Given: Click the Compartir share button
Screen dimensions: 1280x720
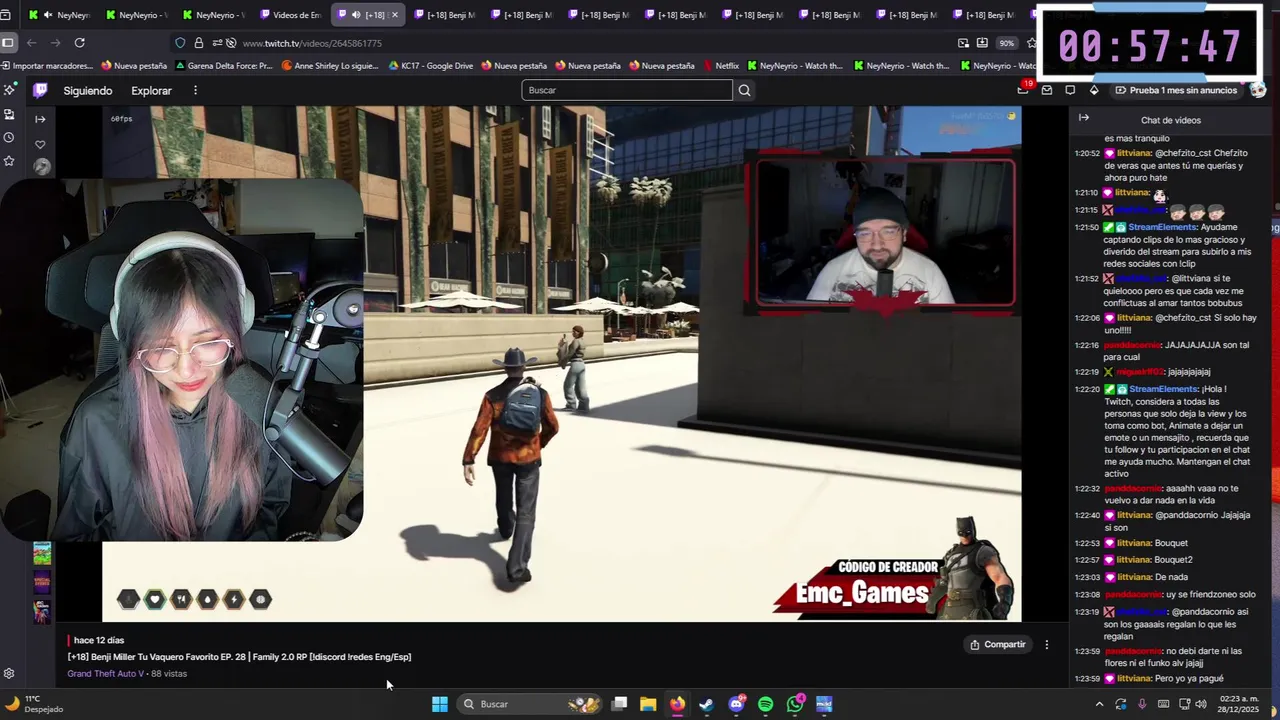Looking at the screenshot, I should [x=998, y=645].
